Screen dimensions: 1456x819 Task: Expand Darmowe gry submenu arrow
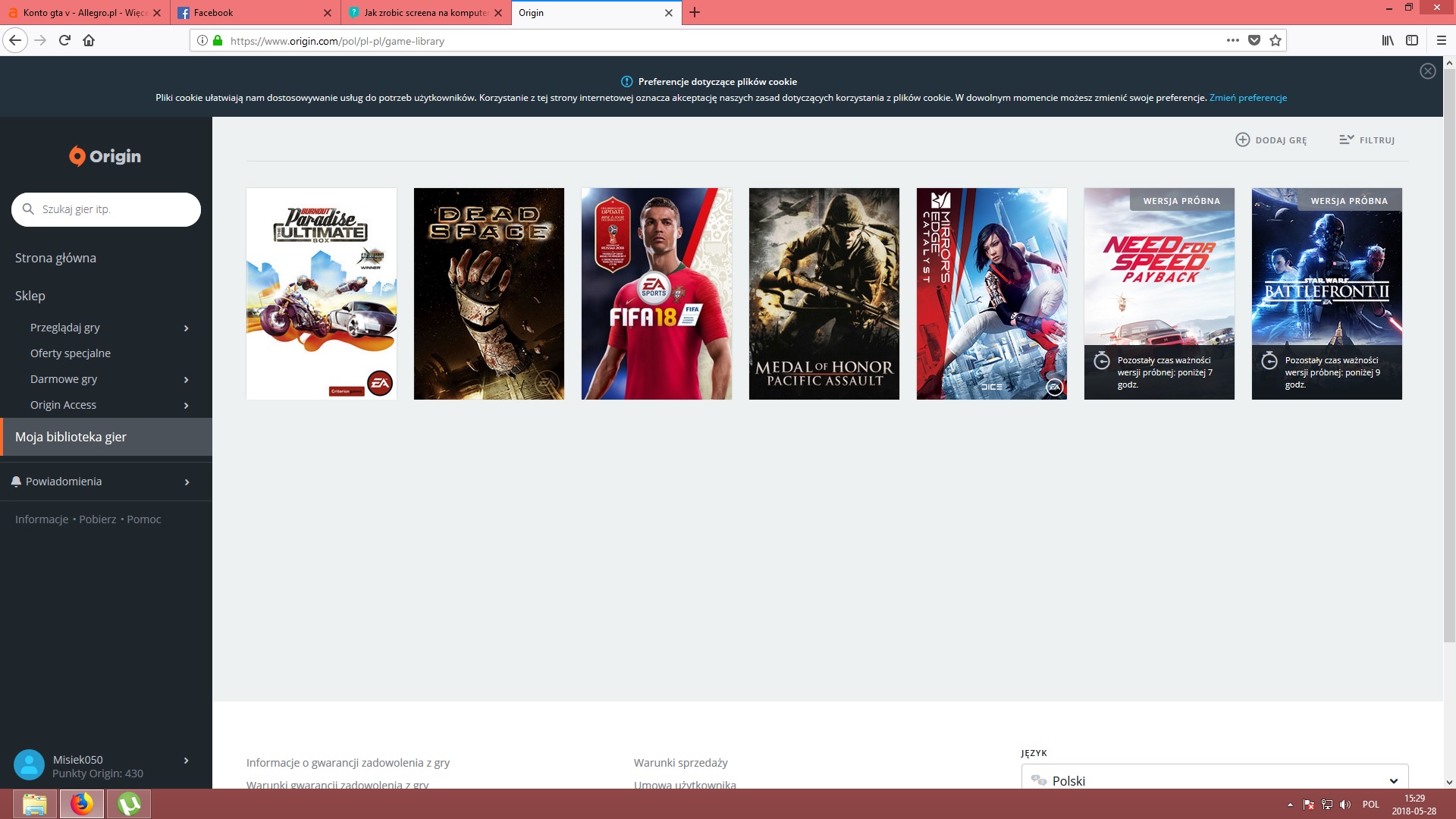pyautogui.click(x=187, y=380)
